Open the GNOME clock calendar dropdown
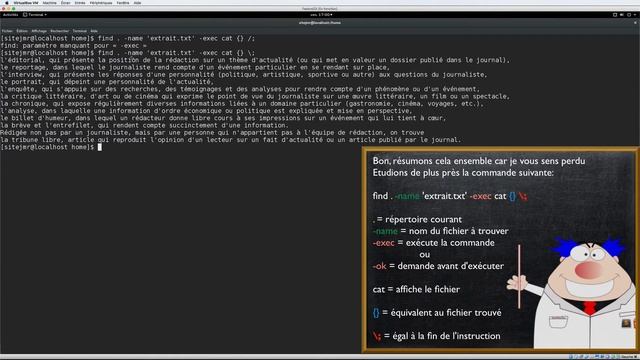This screenshot has width=640, height=360. [321, 15]
